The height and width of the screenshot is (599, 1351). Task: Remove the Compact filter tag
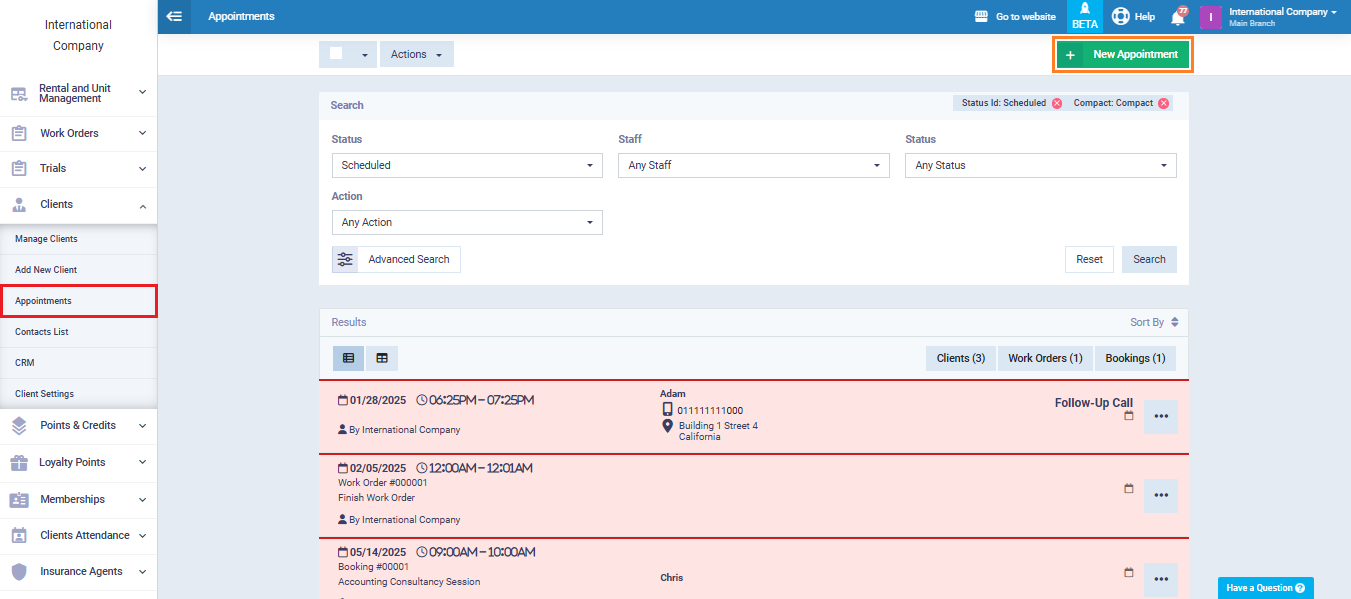point(1163,103)
